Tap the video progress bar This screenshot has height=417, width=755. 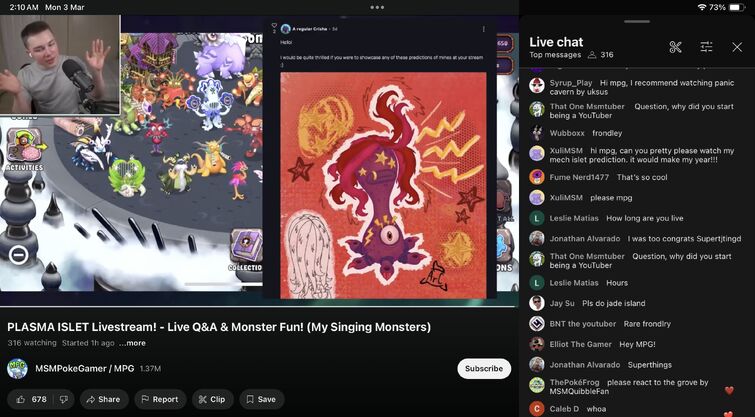point(259,306)
